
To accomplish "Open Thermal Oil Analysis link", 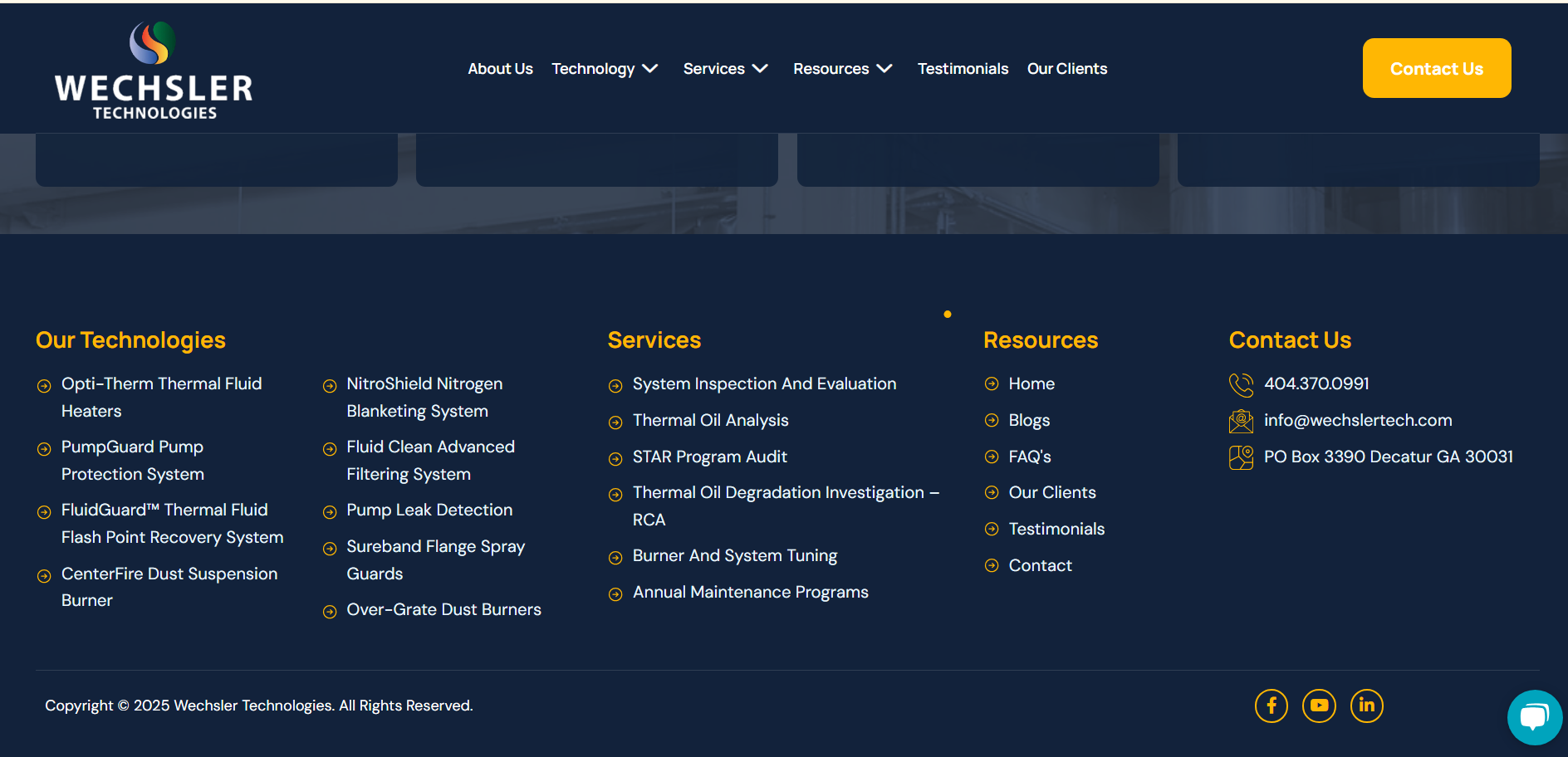I will click(710, 420).
